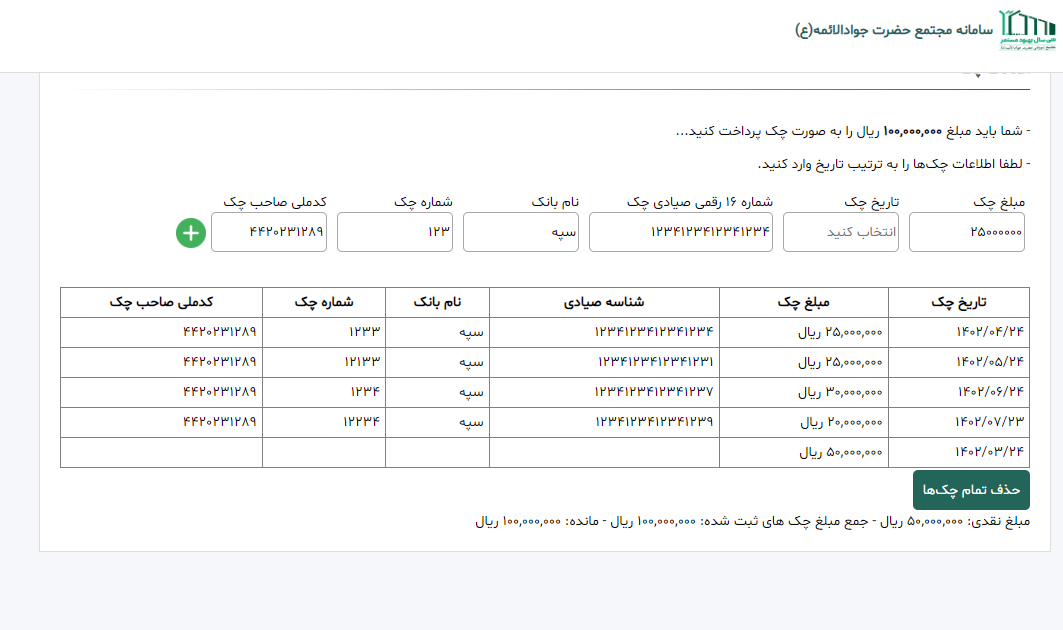This screenshot has height=630, width=1063.
Task: Click the مبلغ چک table column header
Action: (803, 302)
